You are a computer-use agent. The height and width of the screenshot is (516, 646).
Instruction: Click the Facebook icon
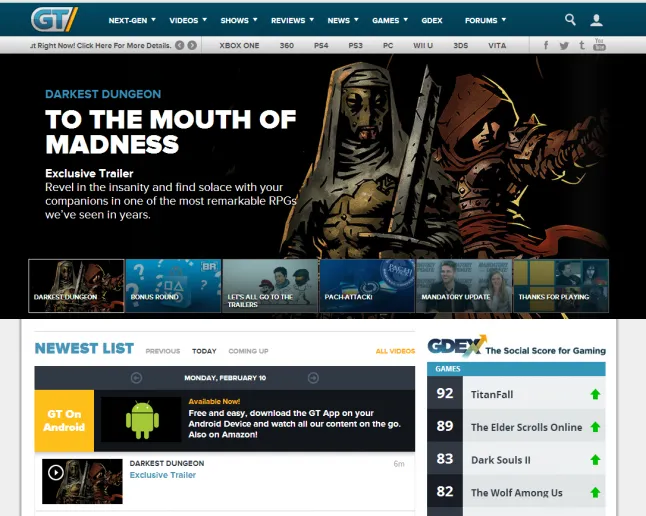546,45
